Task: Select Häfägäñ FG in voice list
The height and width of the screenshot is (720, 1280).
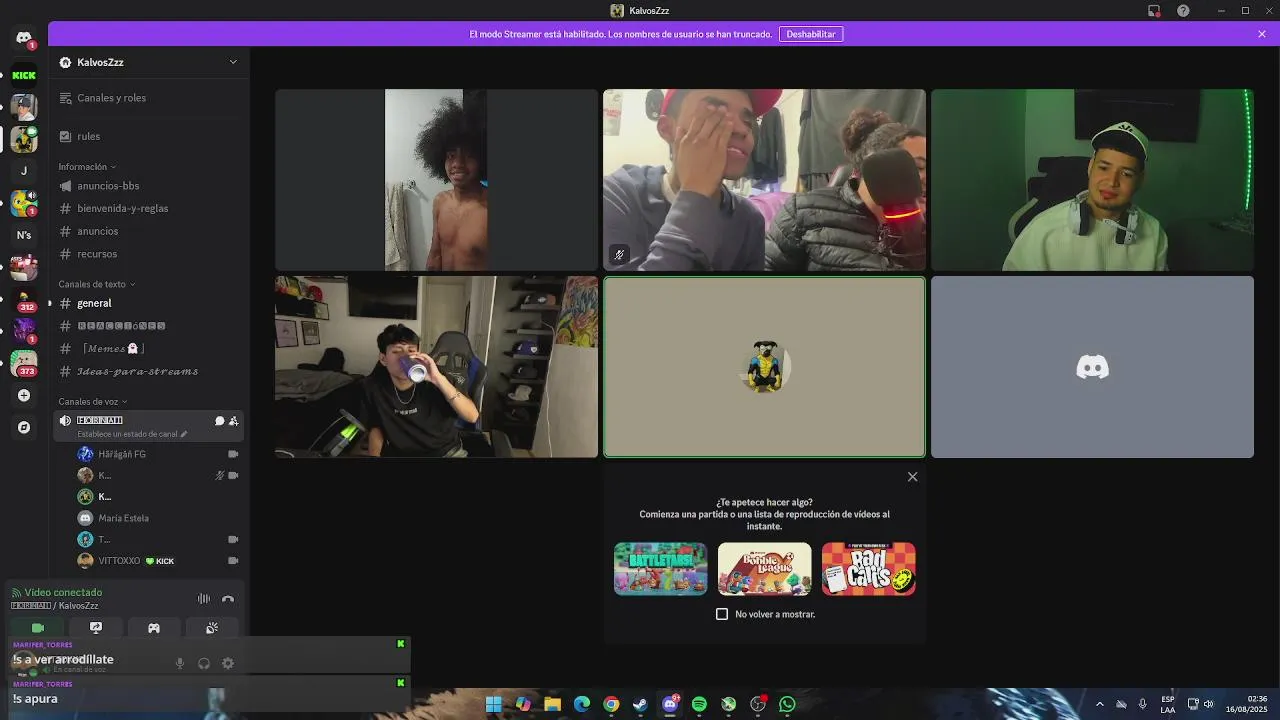Action: pos(158,454)
